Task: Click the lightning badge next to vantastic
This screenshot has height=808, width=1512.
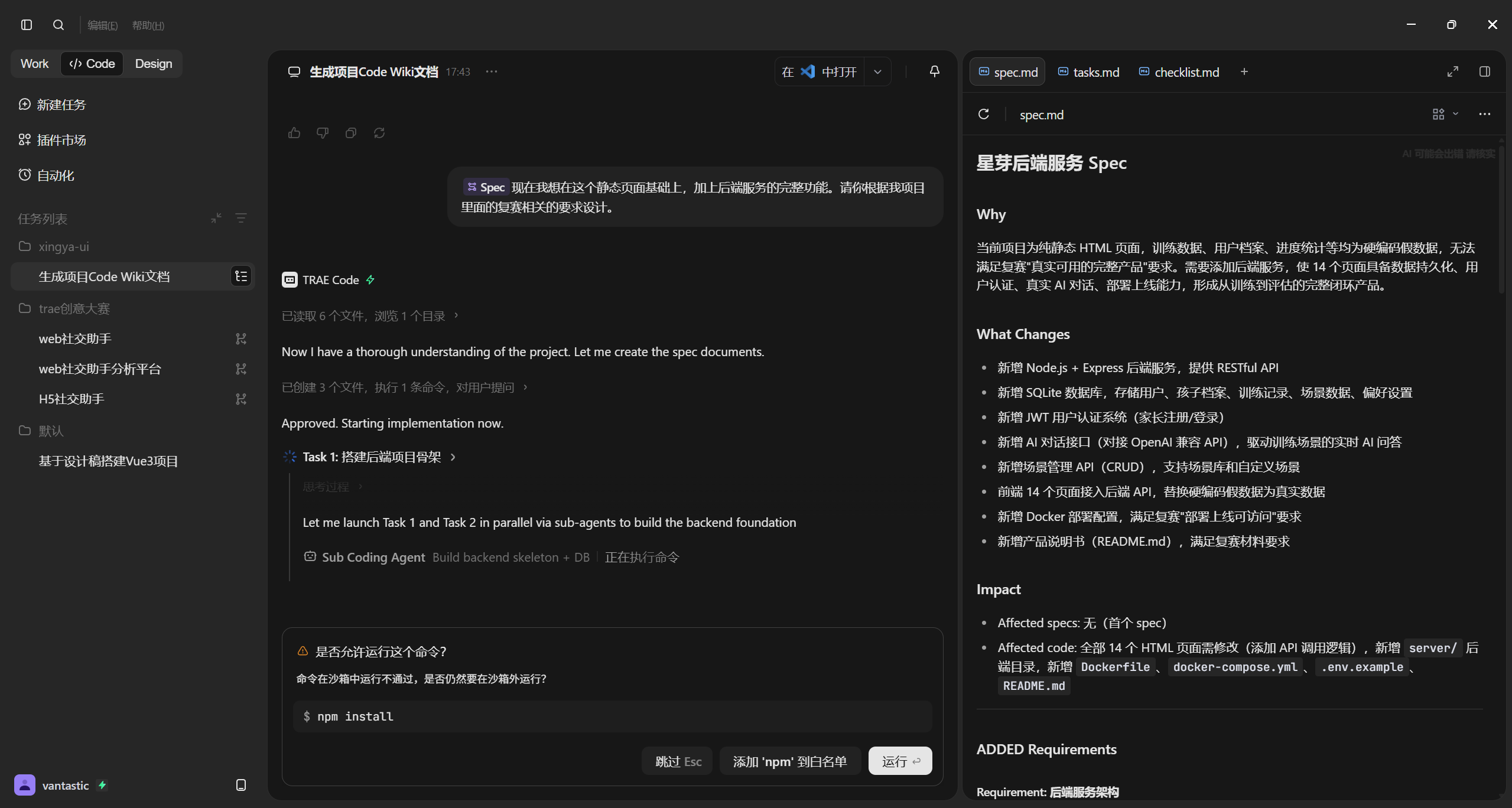Action: (x=102, y=785)
